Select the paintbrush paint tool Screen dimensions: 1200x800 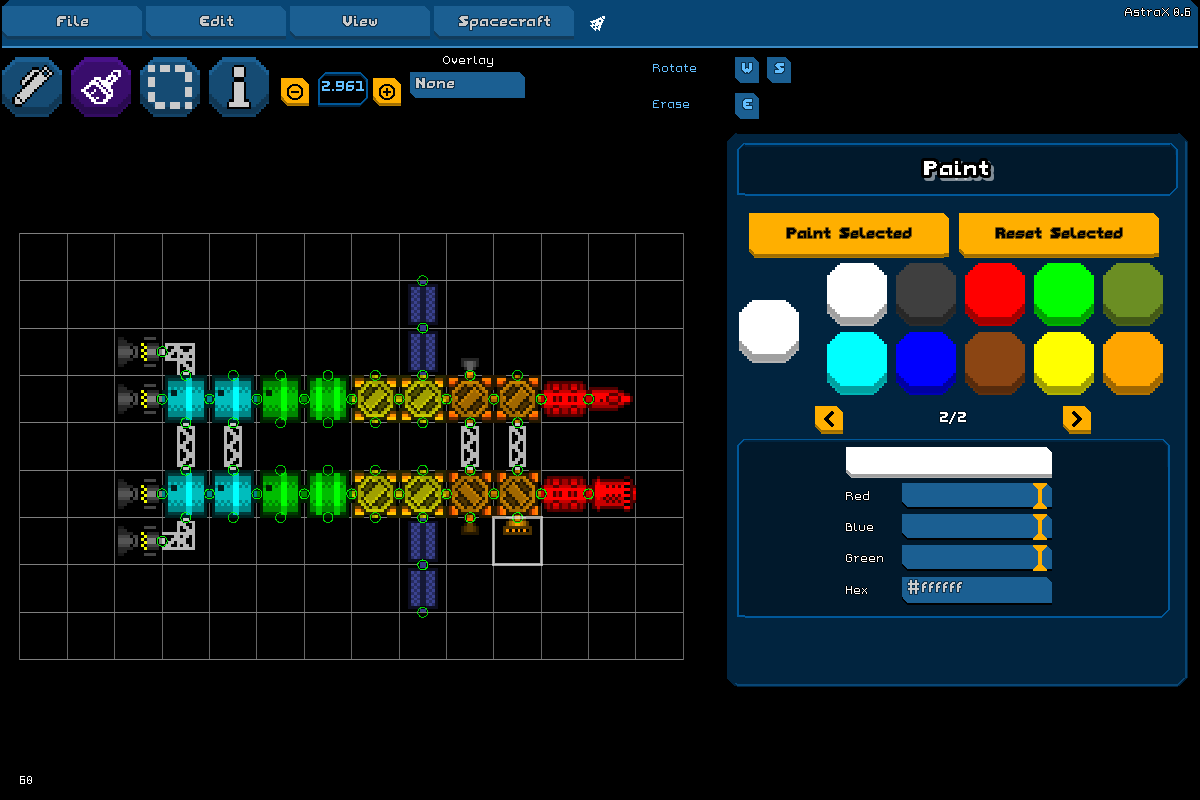point(101,87)
